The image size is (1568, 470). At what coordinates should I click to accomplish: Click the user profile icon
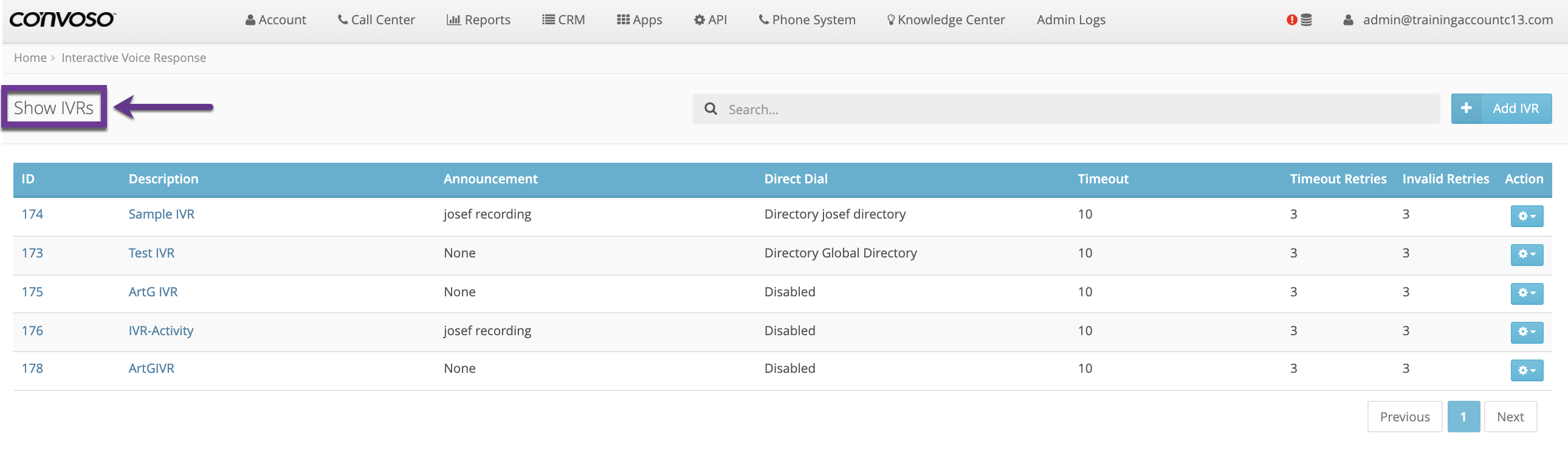[x=1348, y=20]
